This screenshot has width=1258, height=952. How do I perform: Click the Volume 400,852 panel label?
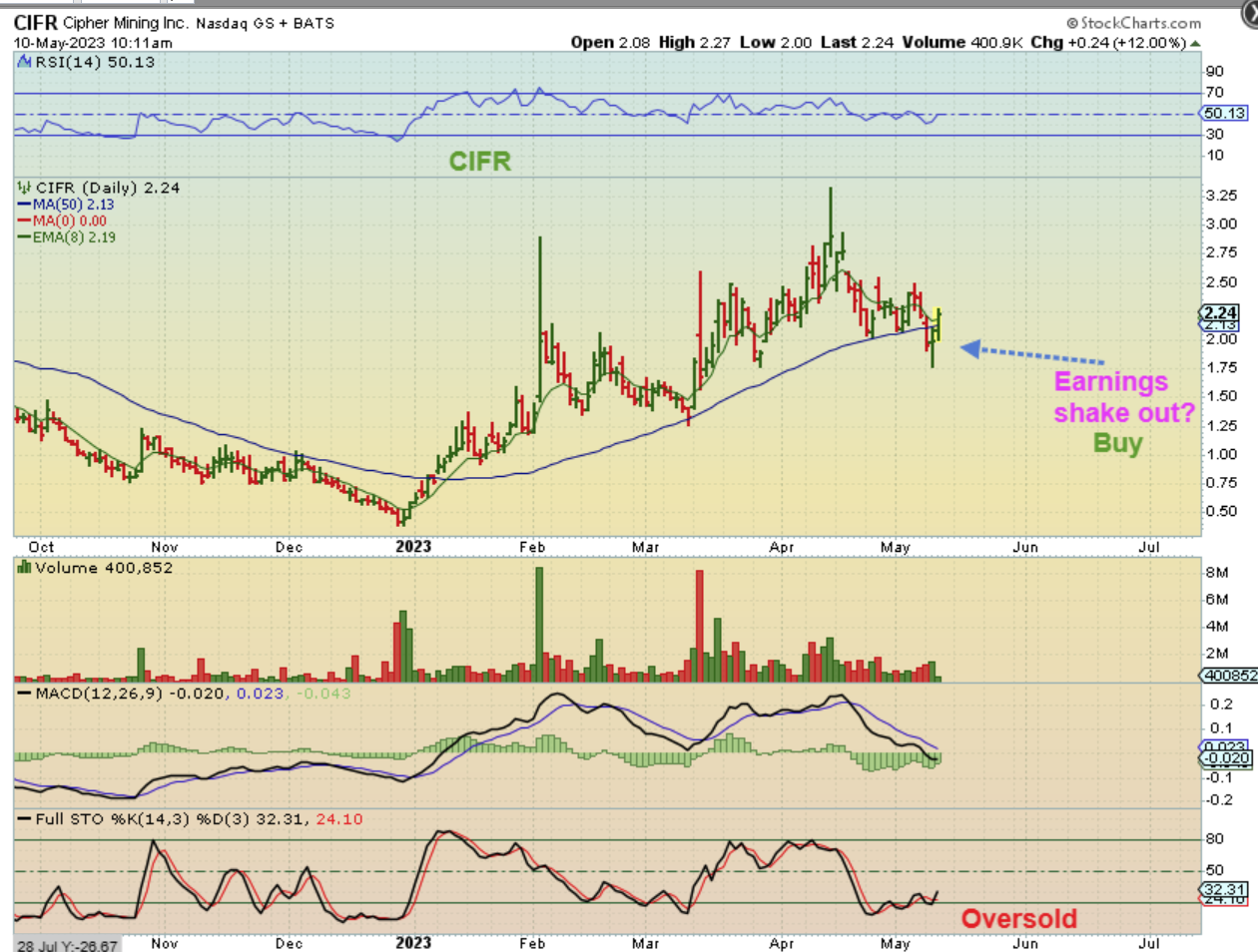(104, 568)
